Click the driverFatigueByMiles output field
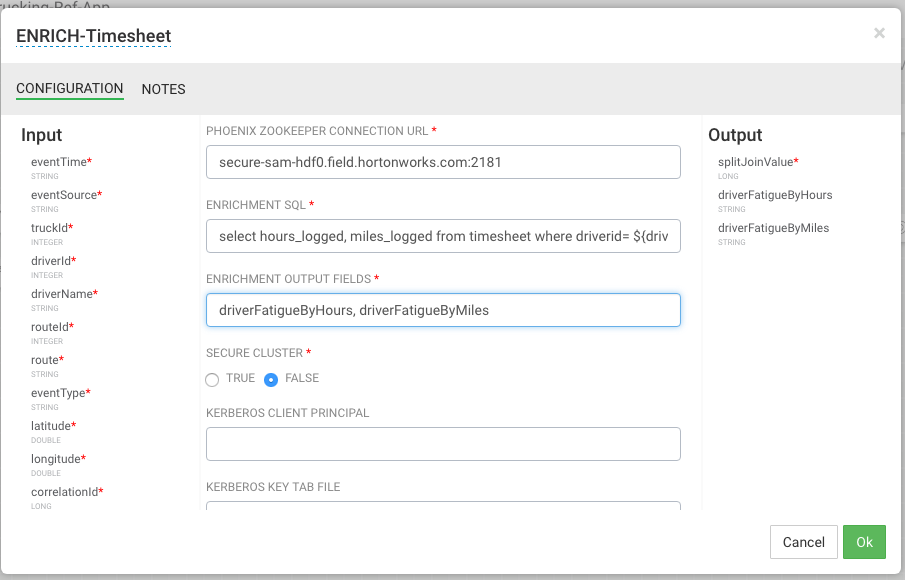 click(x=773, y=228)
